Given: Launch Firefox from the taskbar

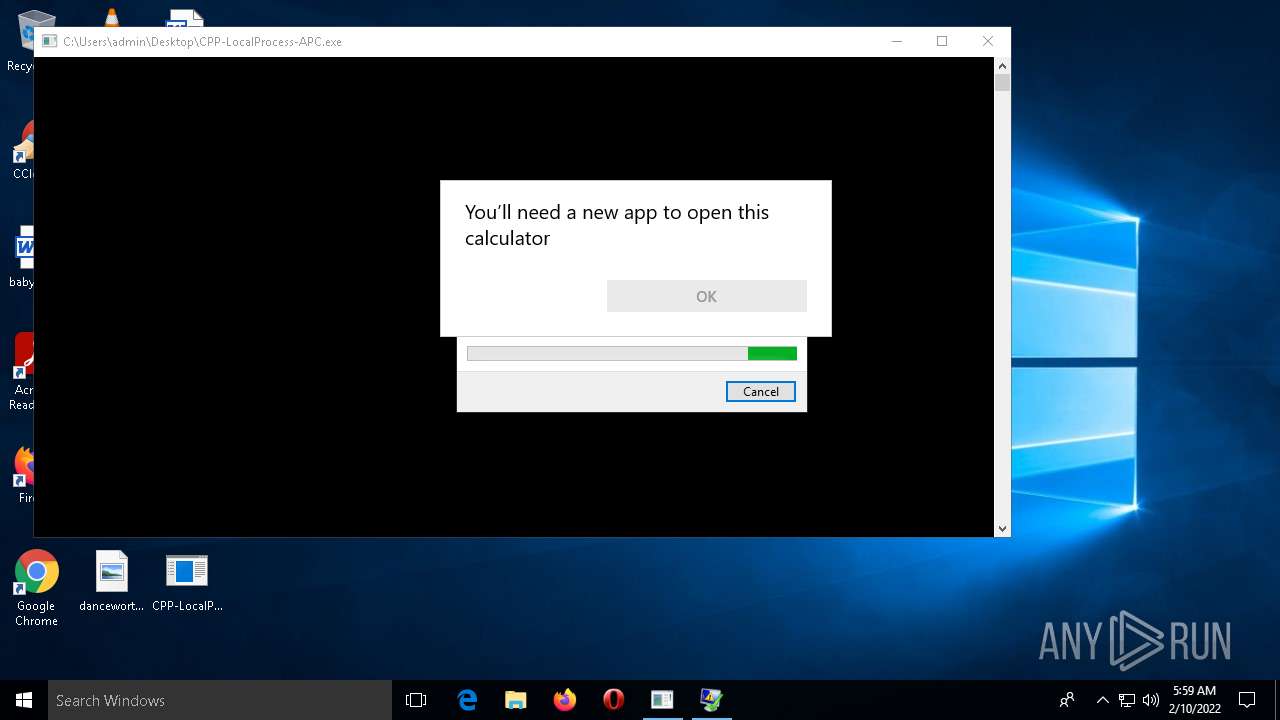Looking at the screenshot, I should pyautogui.click(x=565, y=700).
